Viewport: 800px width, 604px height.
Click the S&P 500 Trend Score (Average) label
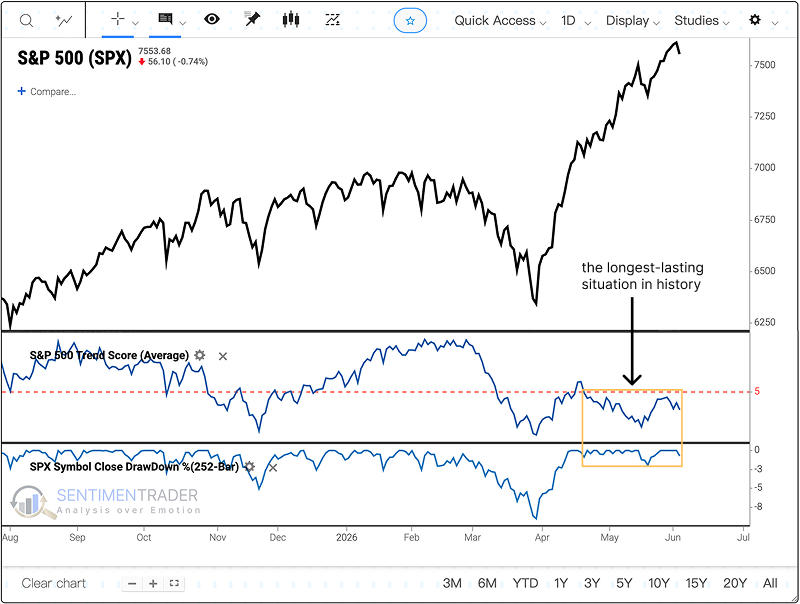(x=109, y=355)
